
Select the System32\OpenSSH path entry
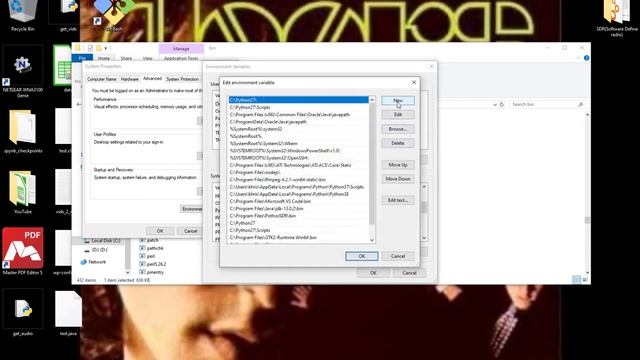[298, 158]
